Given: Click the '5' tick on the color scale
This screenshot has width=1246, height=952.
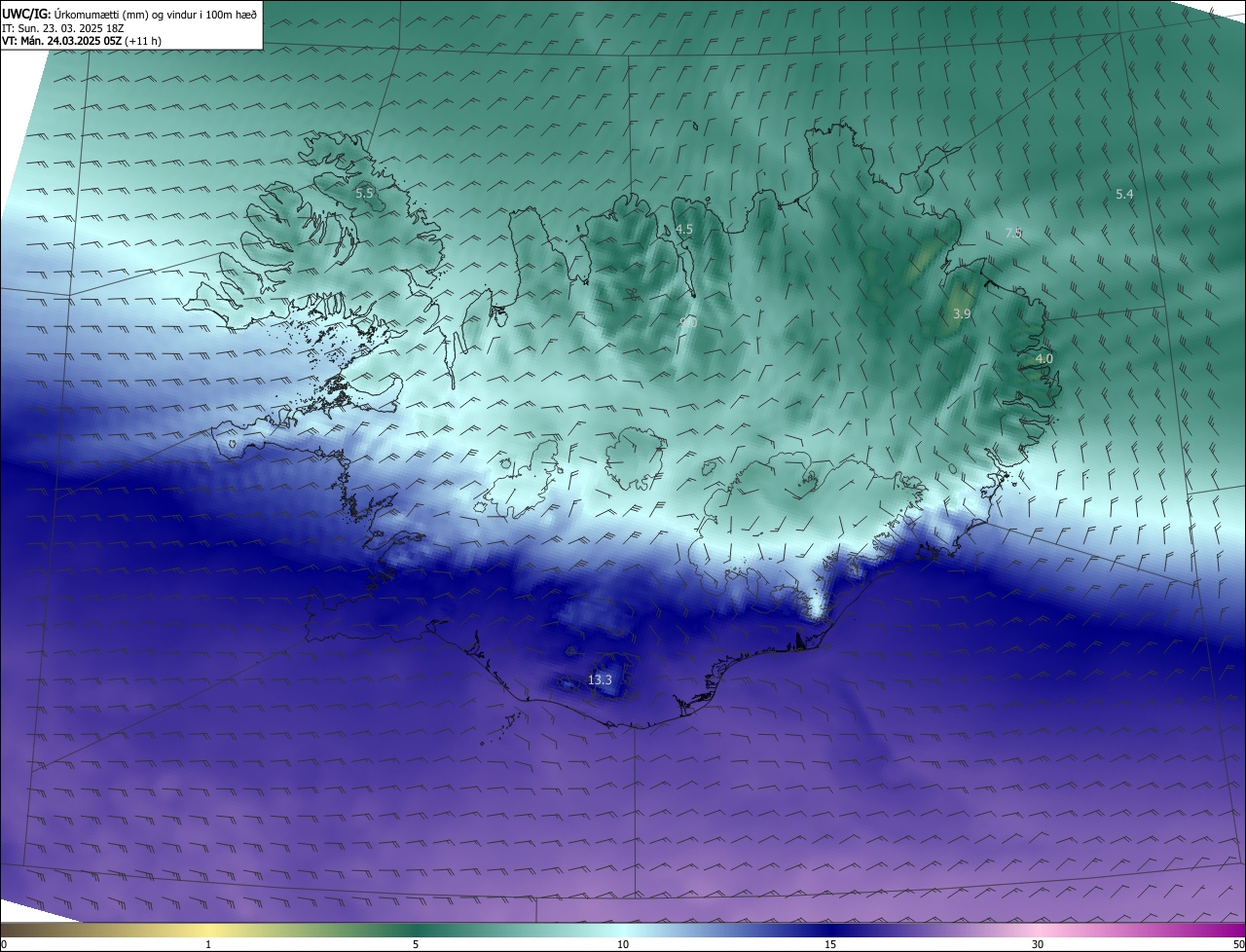Looking at the screenshot, I should click(x=416, y=944).
